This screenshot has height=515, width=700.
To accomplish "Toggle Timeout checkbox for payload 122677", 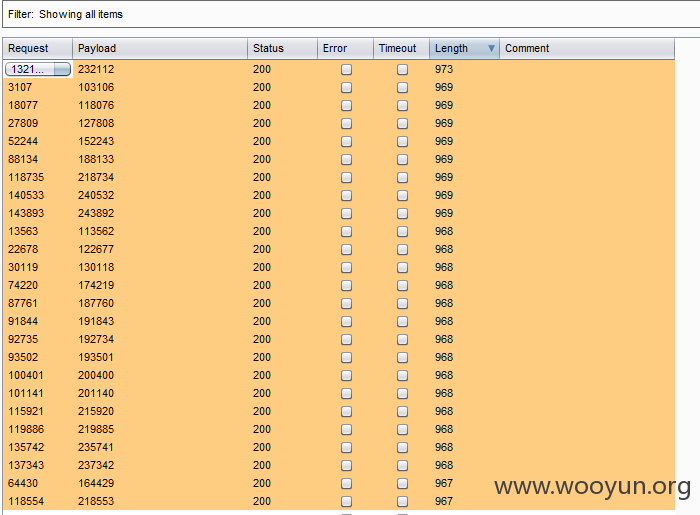I will pos(402,249).
